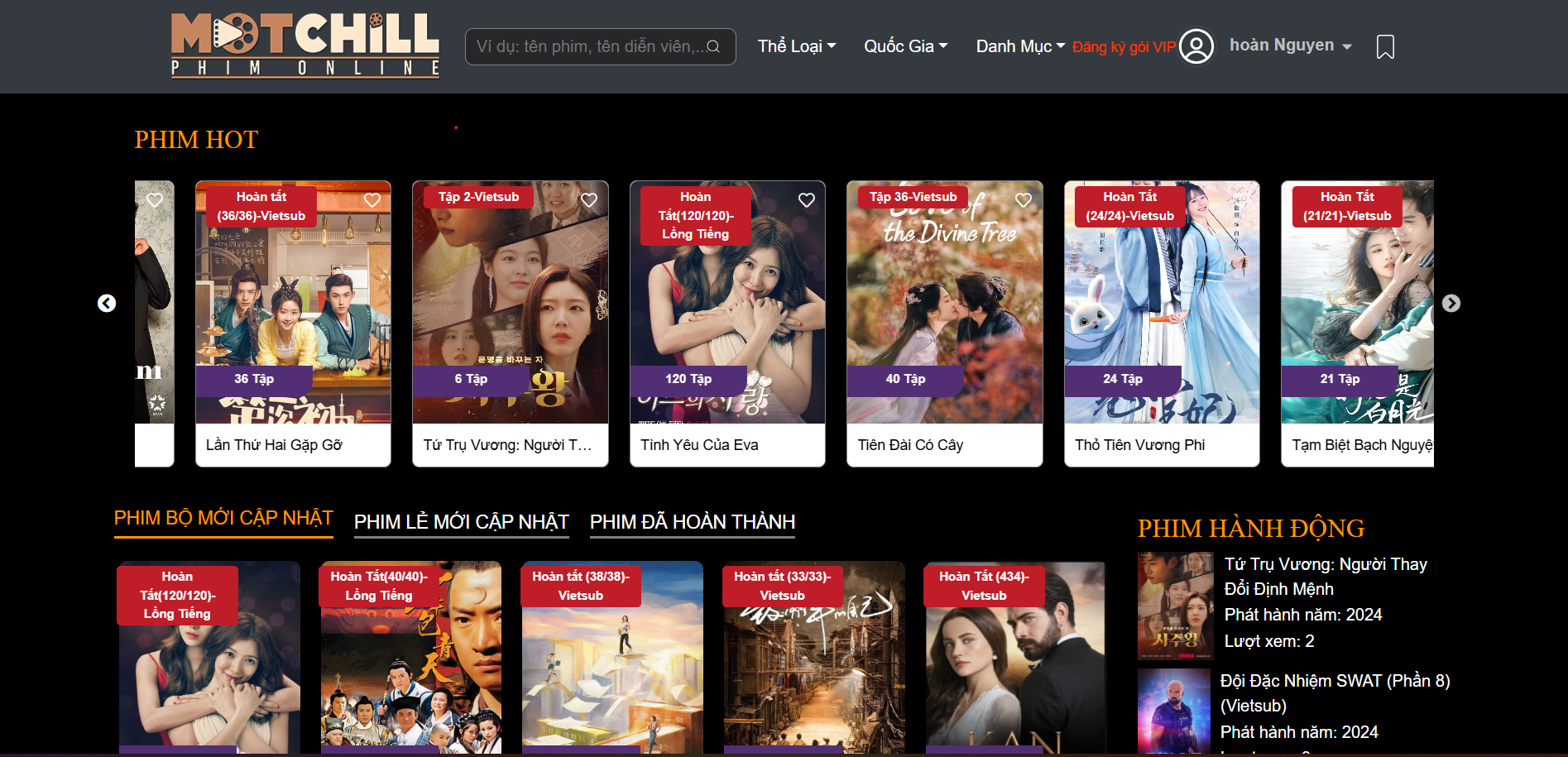Open the hoàn Nguyen account dropdown
This screenshot has width=1568, height=757.
tap(1291, 46)
